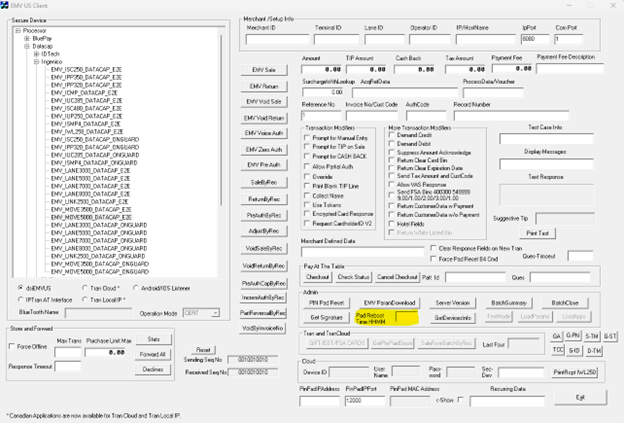Open the Operation Mode CERT dropdown
Viewport: 624px width, 423px height.
pyautogui.click(x=215, y=313)
